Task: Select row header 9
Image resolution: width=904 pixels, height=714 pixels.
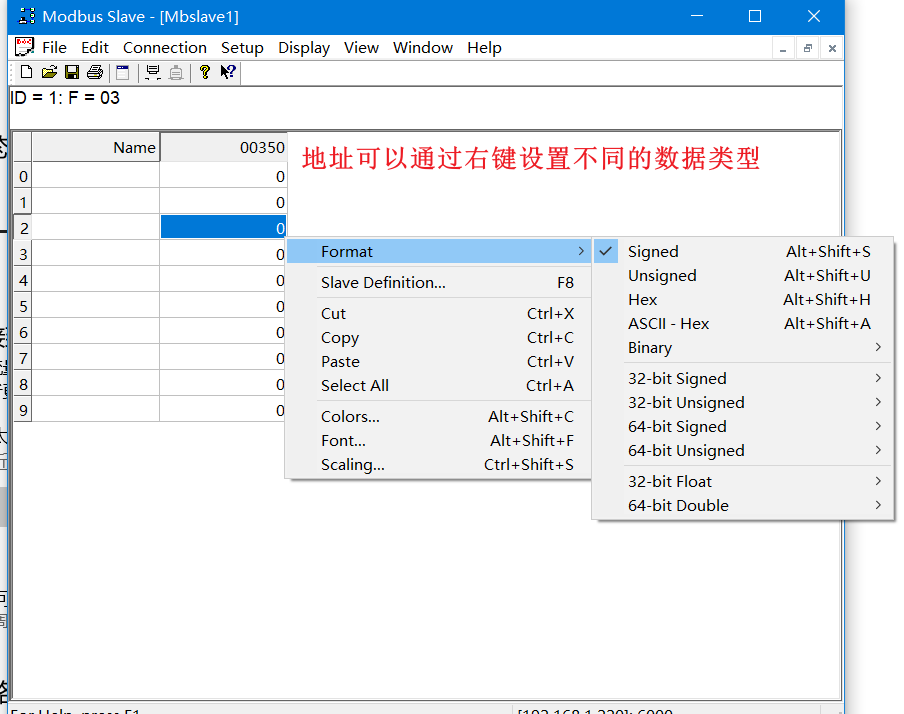Action: 23,410
